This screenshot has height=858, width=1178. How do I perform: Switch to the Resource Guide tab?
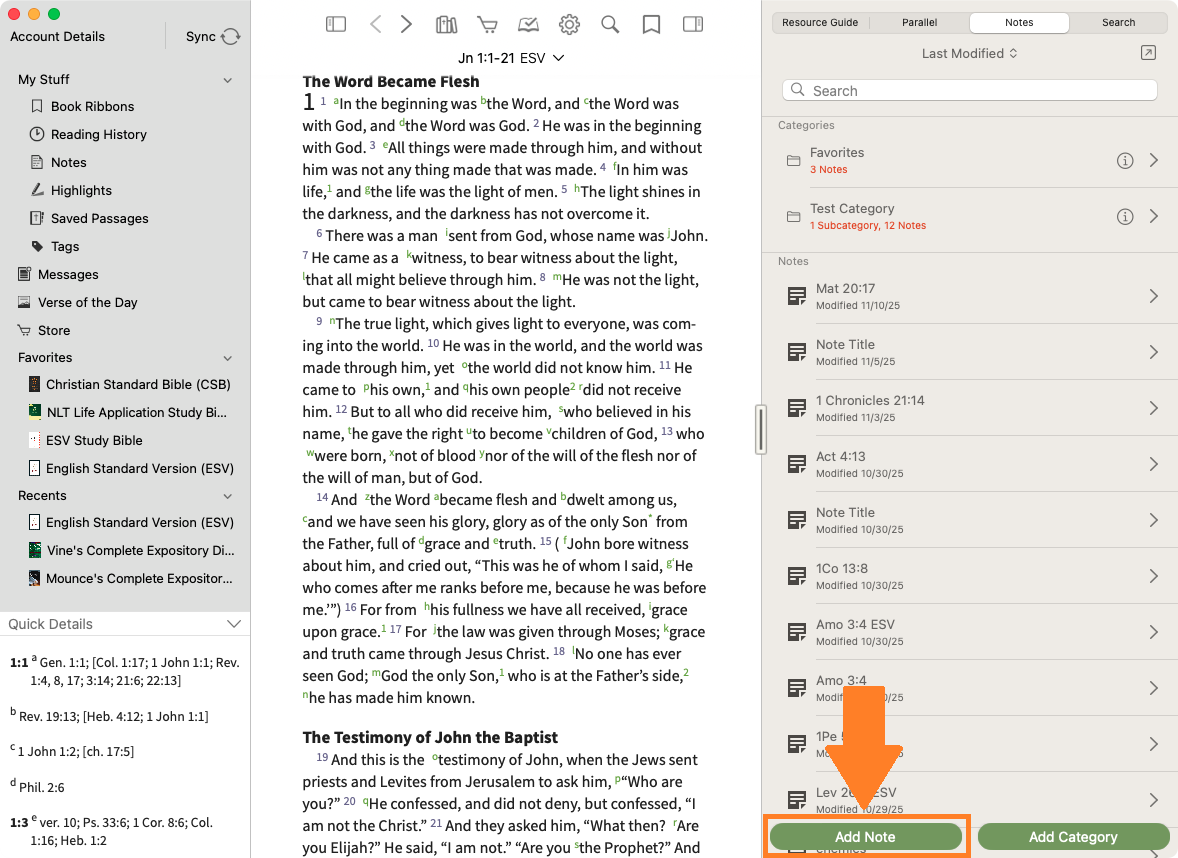point(820,22)
